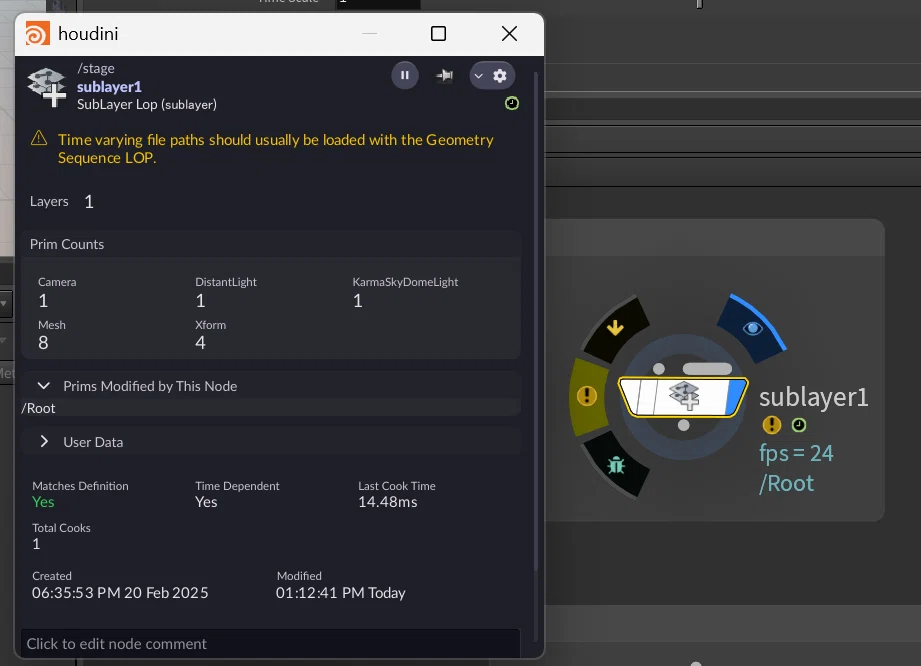The width and height of the screenshot is (921, 666).
Task: Click the Last Cook Time 14.48ms value
Action: [x=388, y=502]
